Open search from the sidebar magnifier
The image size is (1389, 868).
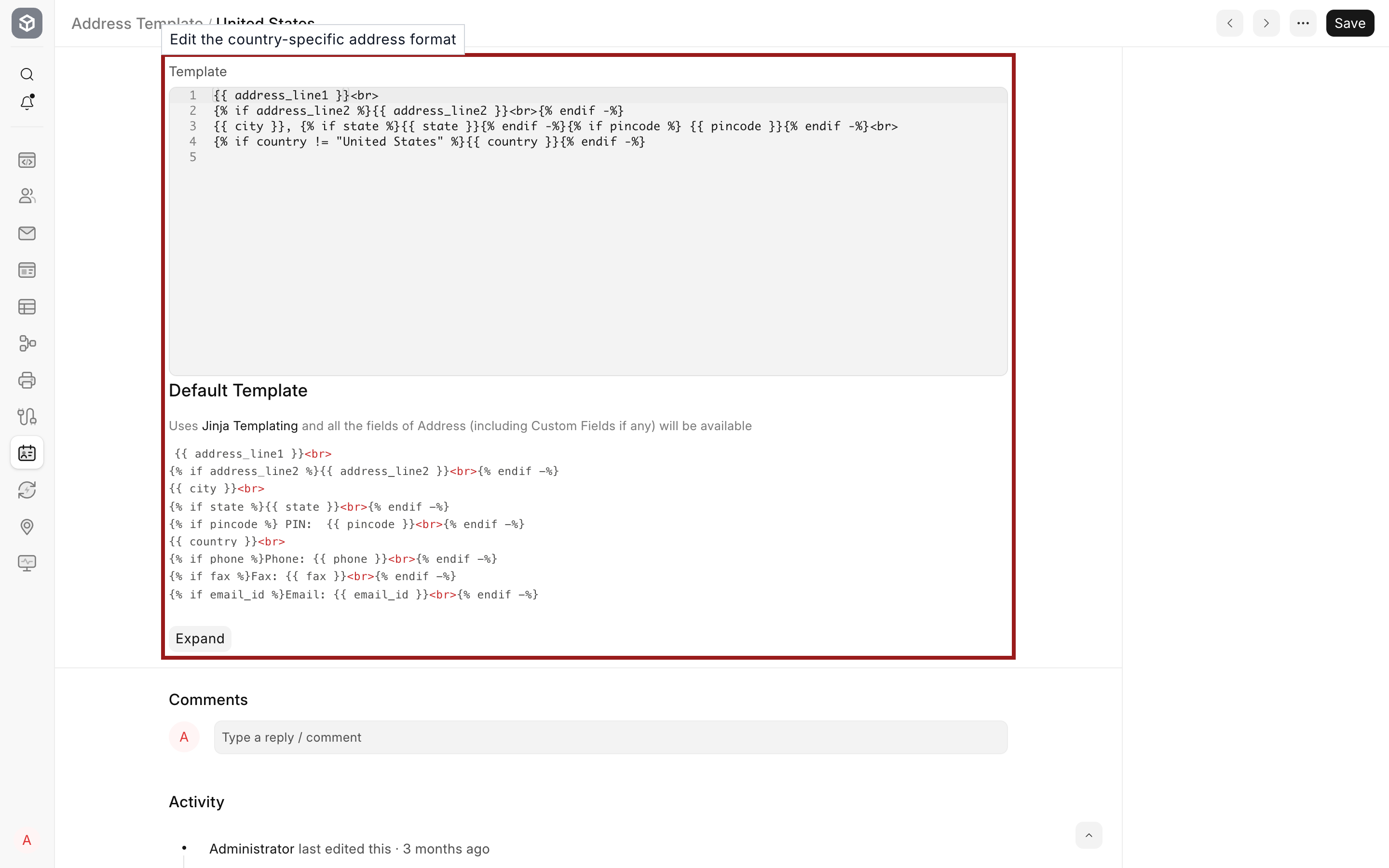[x=27, y=75]
